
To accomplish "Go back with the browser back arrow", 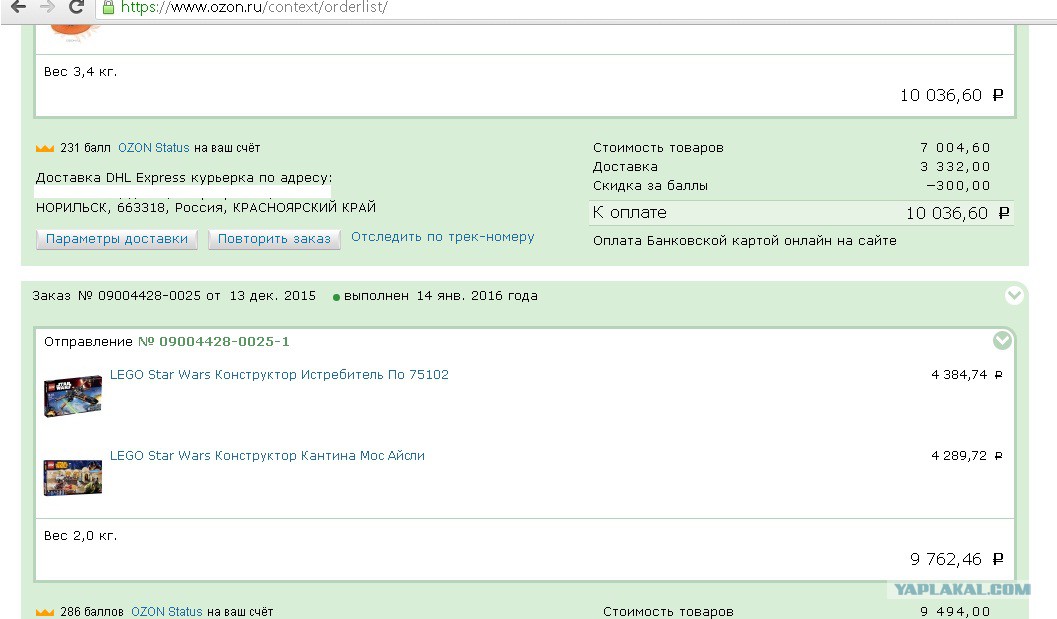I will tap(18, 7).
